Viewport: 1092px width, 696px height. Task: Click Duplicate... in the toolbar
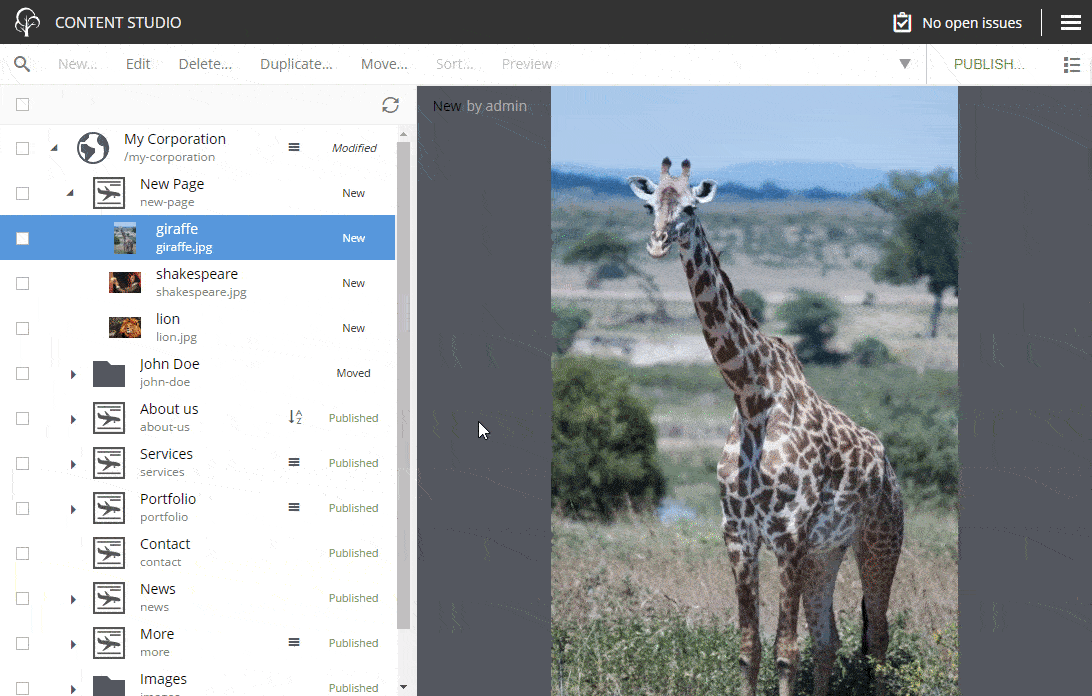click(x=296, y=64)
